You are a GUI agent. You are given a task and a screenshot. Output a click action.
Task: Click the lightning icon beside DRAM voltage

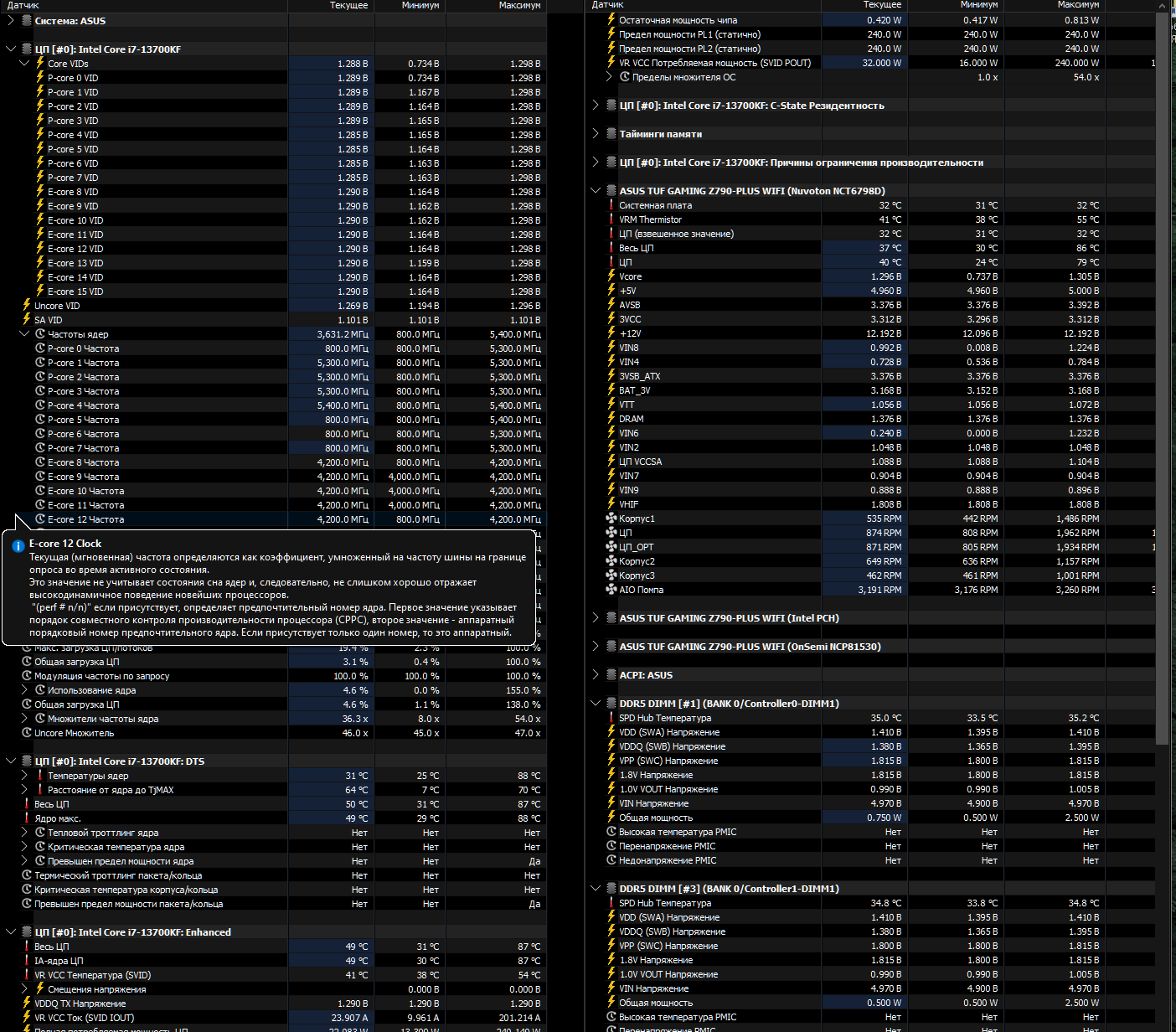[x=611, y=419]
